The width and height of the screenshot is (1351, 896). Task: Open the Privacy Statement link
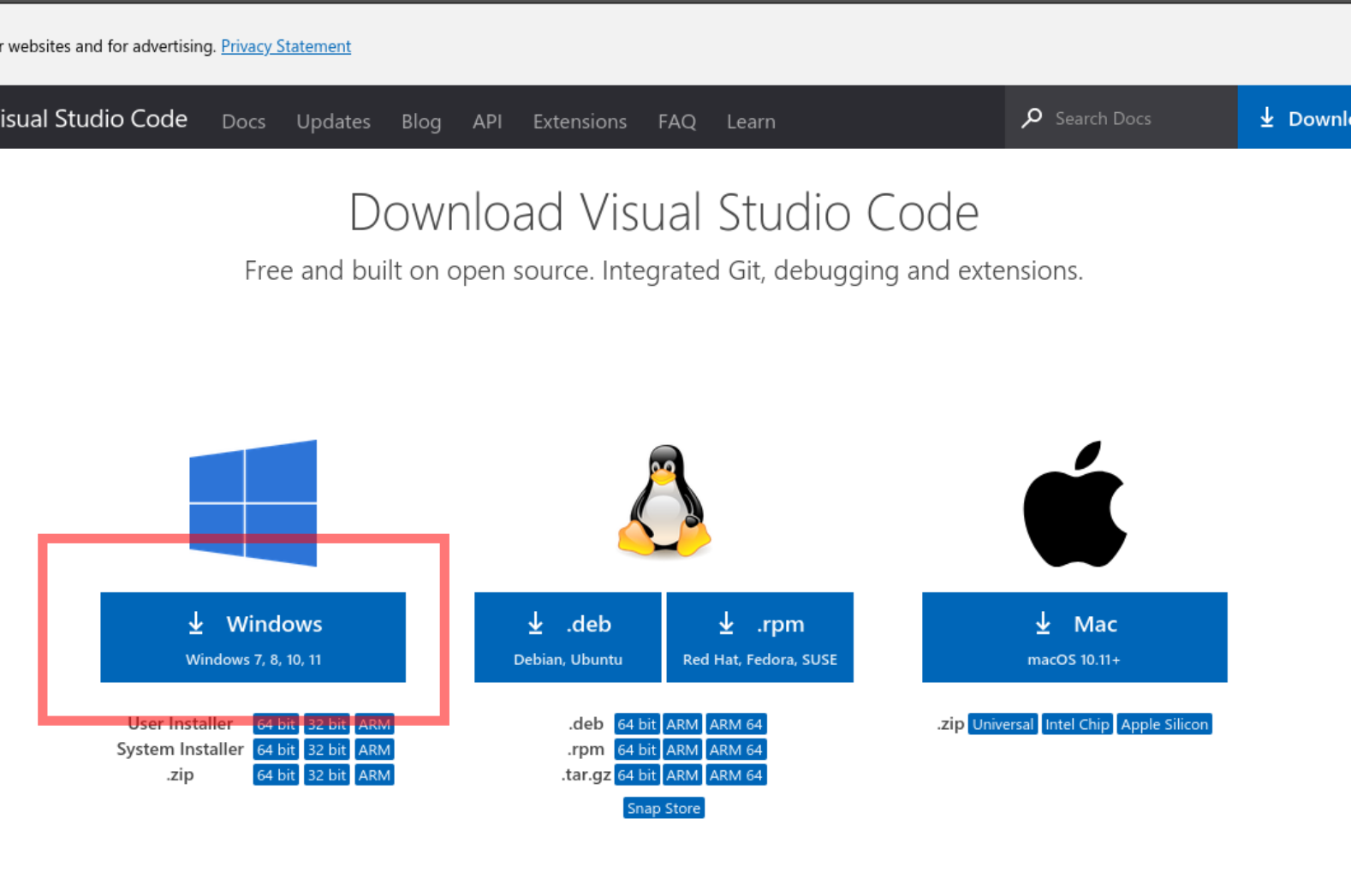point(286,46)
